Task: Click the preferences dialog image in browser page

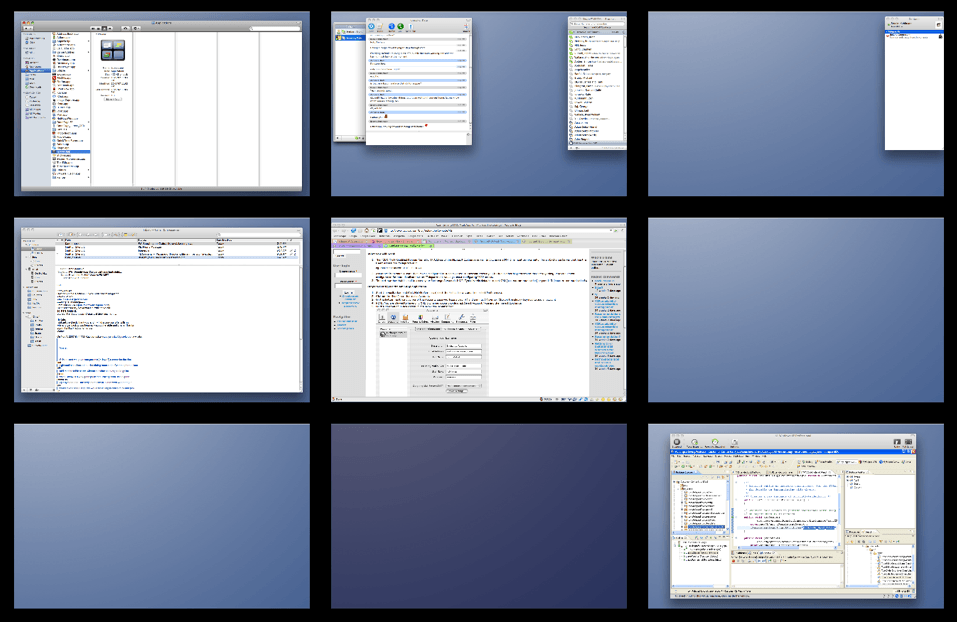Action: tap(431, 350)
